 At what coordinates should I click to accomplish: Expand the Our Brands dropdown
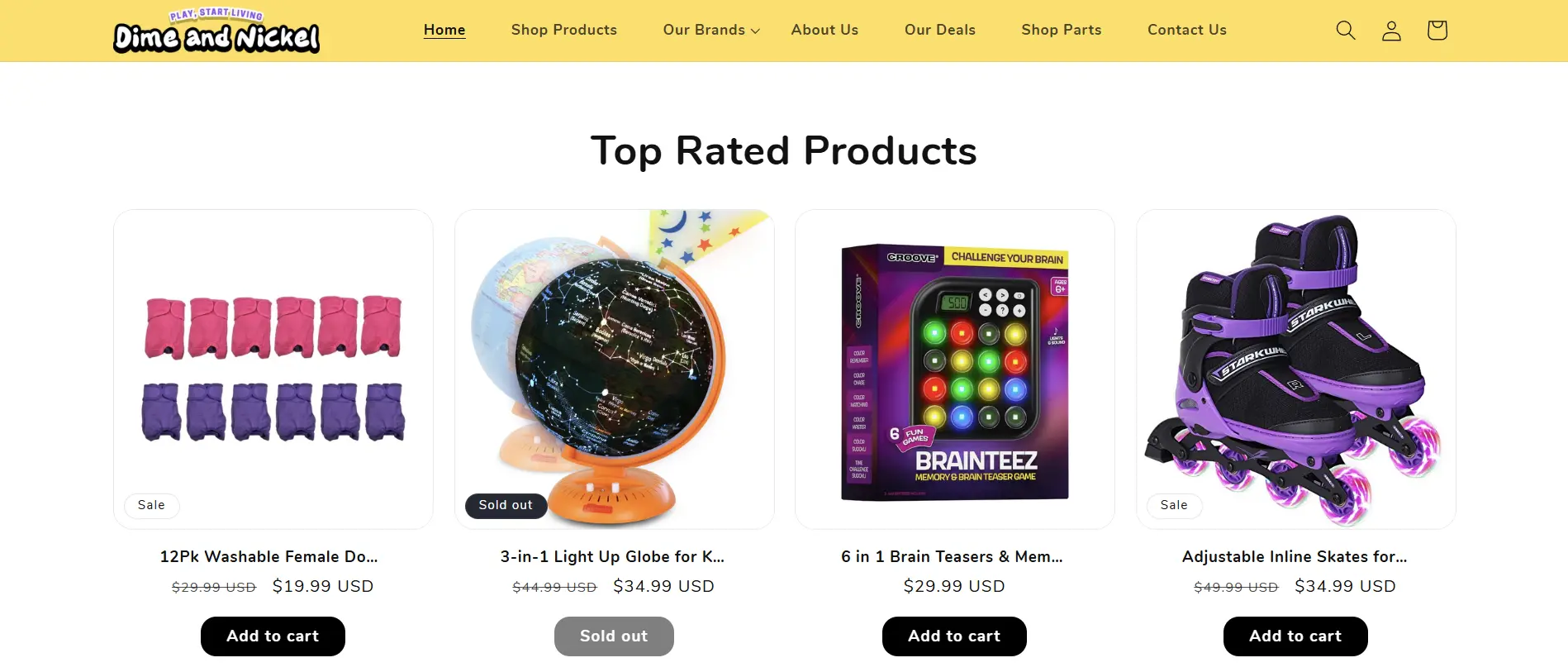[x=711, y=30]
